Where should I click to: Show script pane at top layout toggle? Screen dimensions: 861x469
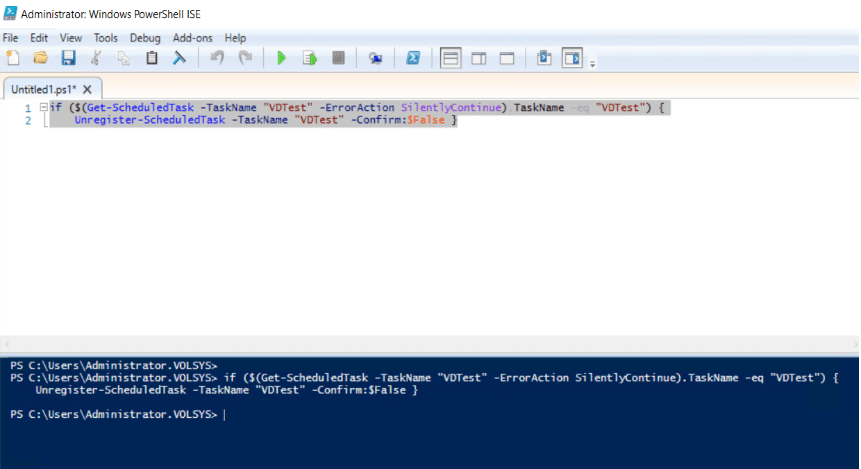point(451,58)
